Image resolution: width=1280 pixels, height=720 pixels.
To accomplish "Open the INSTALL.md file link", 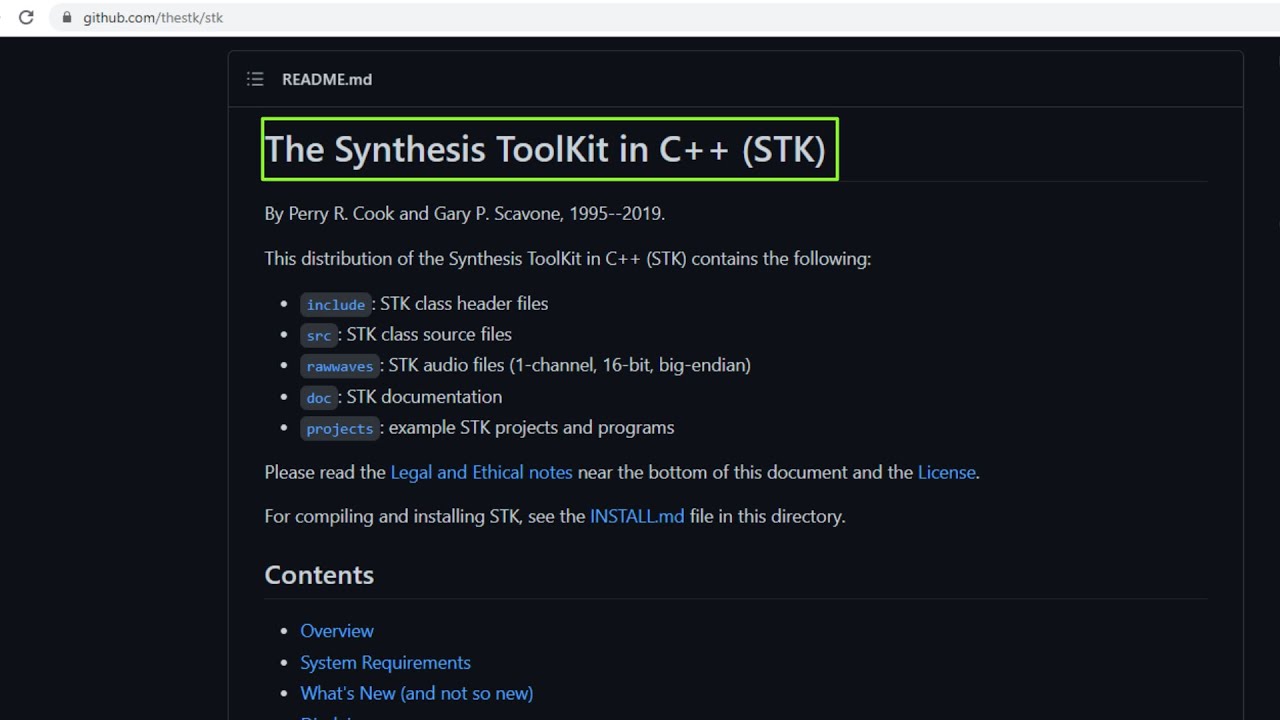I will point(637,516).
